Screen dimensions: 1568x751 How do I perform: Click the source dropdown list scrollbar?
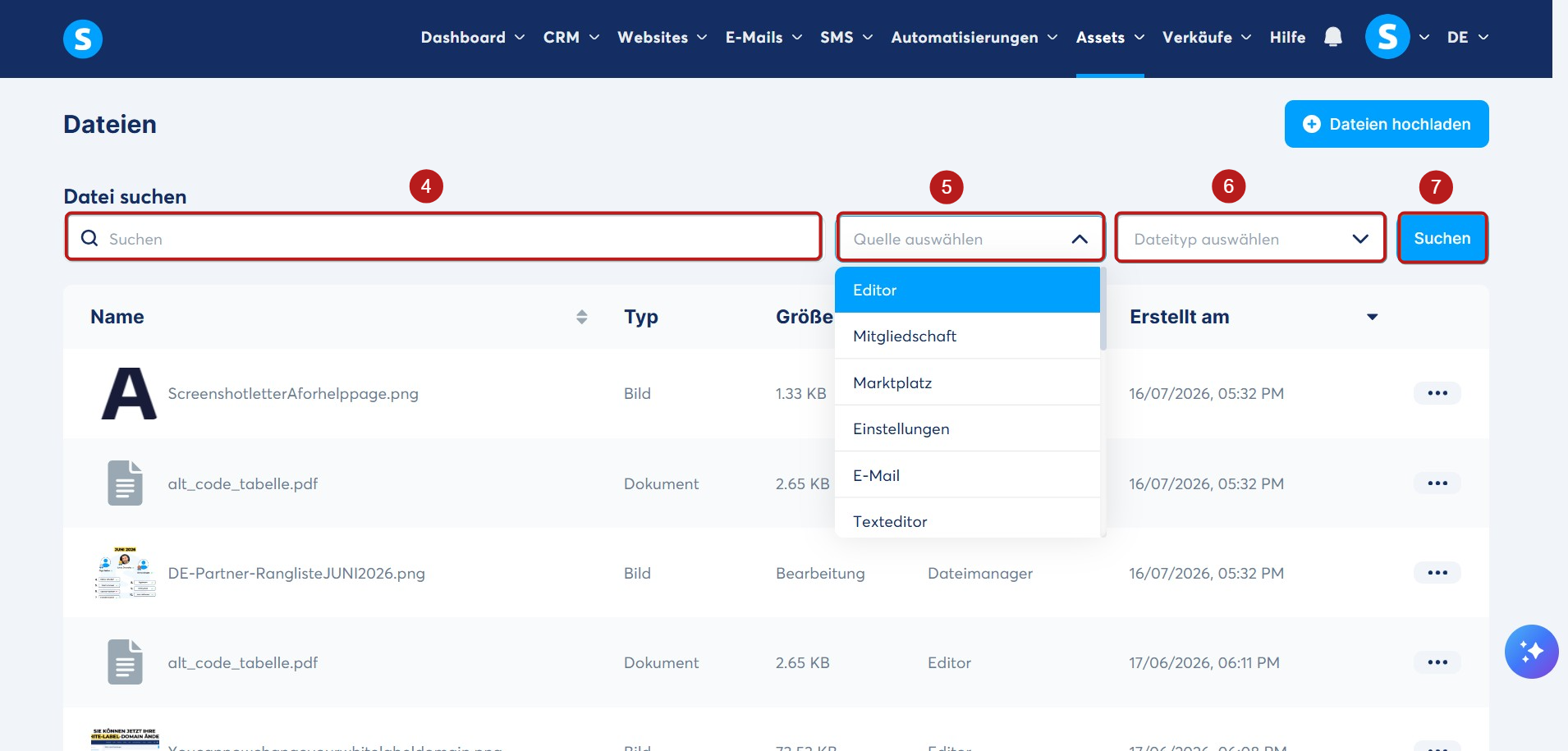[1103, 309]
